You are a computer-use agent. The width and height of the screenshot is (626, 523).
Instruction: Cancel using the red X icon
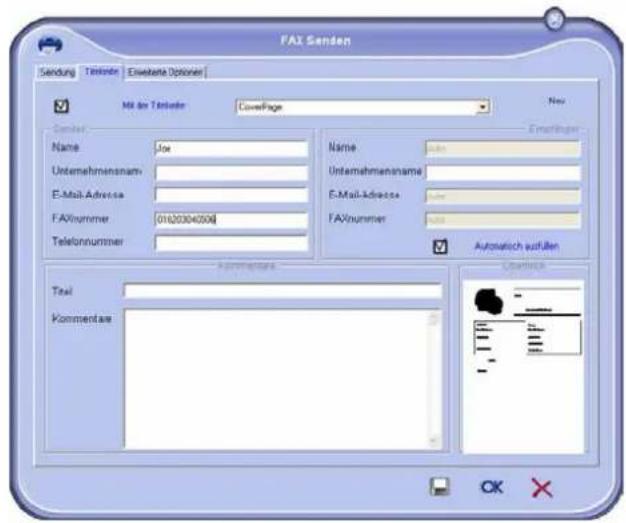pyautogui.click(x=542, y=488)
